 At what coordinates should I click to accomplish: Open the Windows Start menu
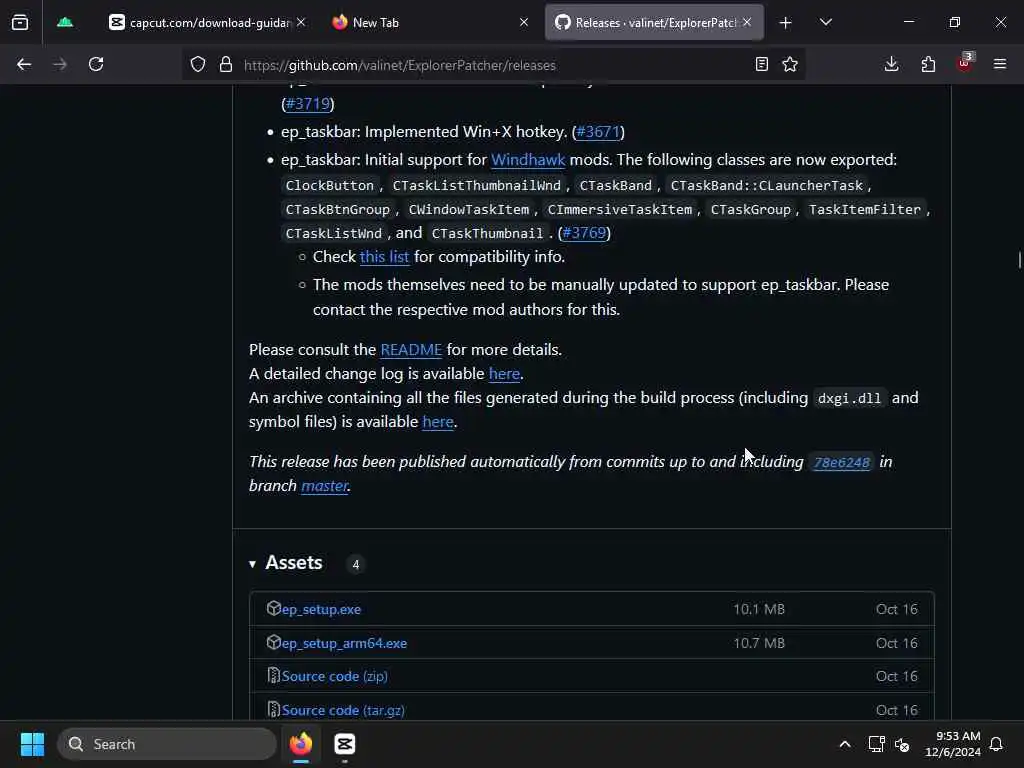[32, 744]
